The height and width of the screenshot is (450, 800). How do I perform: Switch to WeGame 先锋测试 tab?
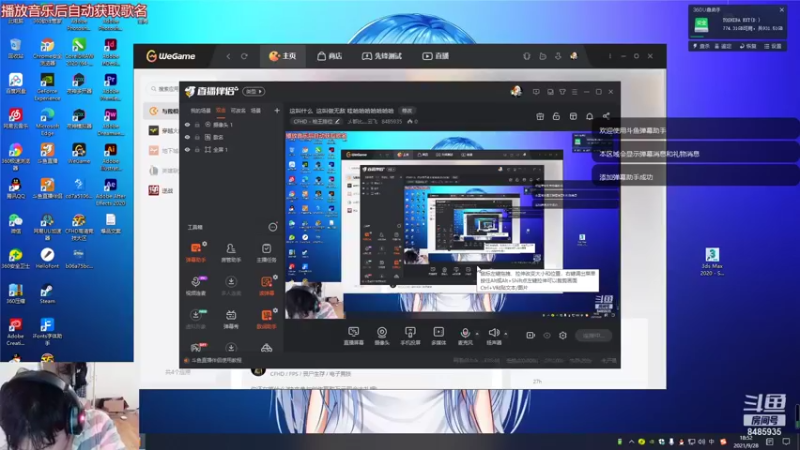coord(382,56)
